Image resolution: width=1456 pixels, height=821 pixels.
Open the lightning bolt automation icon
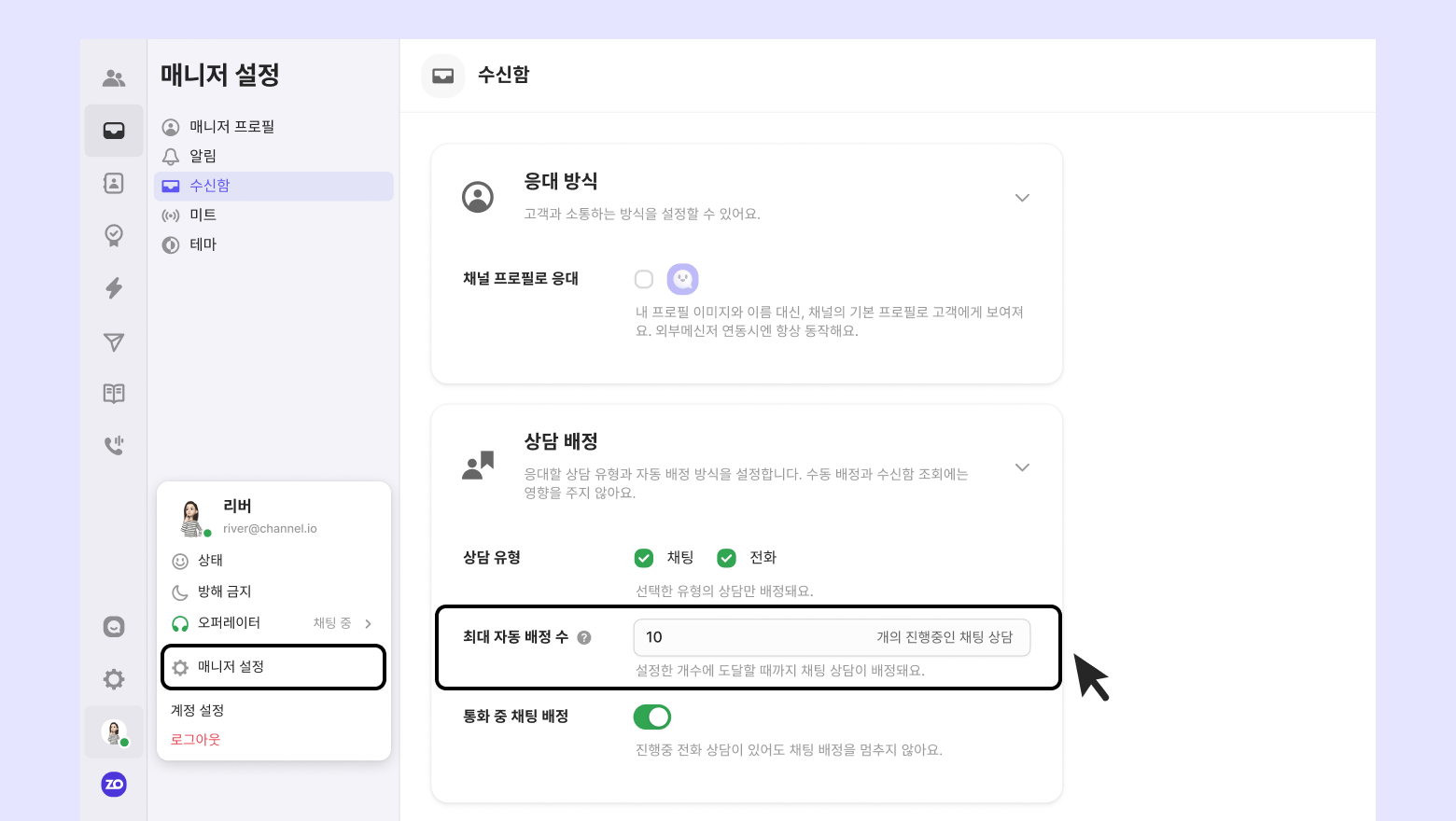coord(114,288)
